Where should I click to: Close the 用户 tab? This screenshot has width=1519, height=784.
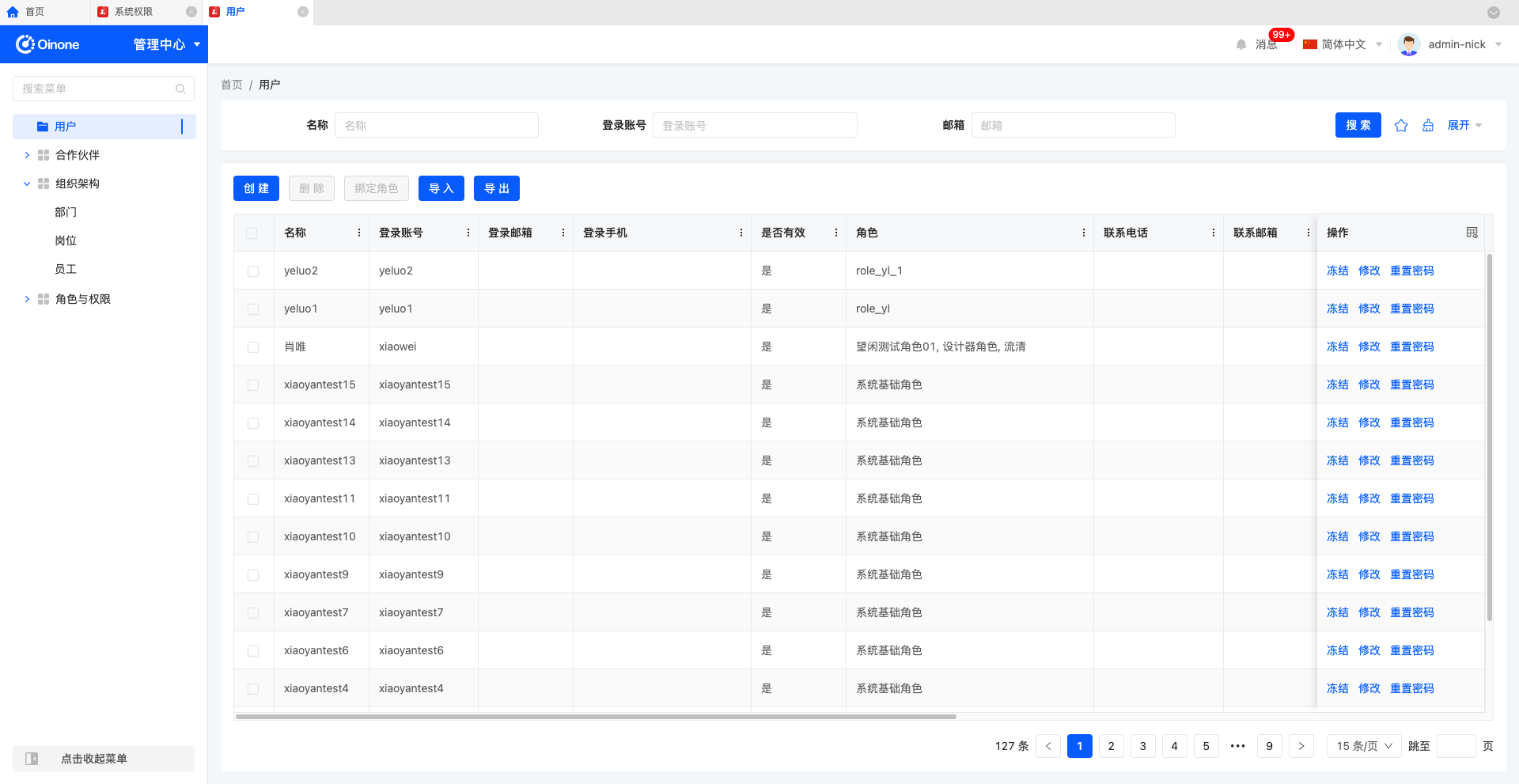(303, 12)
